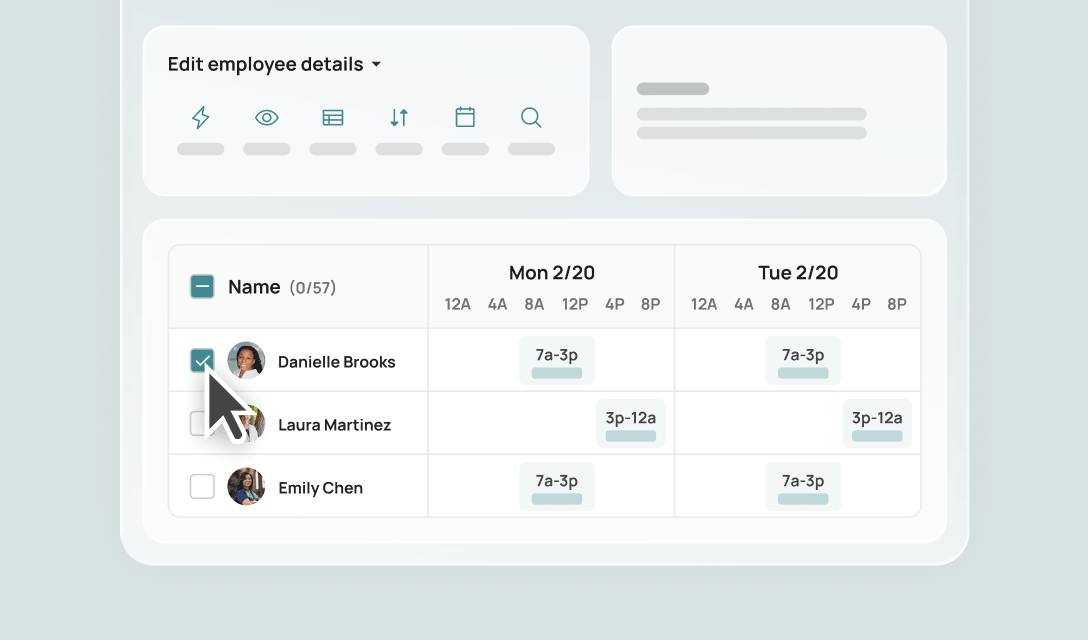Open the table layout icon
The width and height of the screenshot is (1088, 640).
(x=333, y=117)
